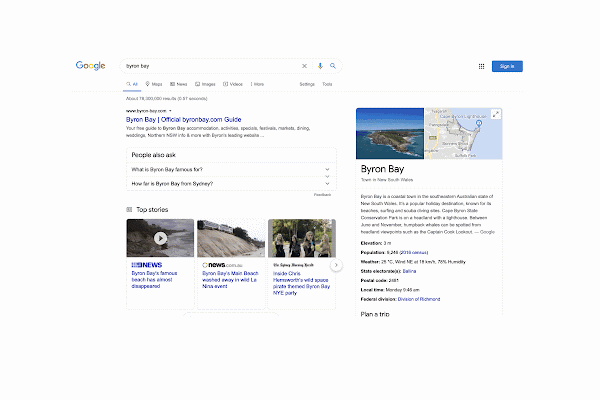Submit search with the magnifier icon
The image size is (600, 400).
coord(333,66)
